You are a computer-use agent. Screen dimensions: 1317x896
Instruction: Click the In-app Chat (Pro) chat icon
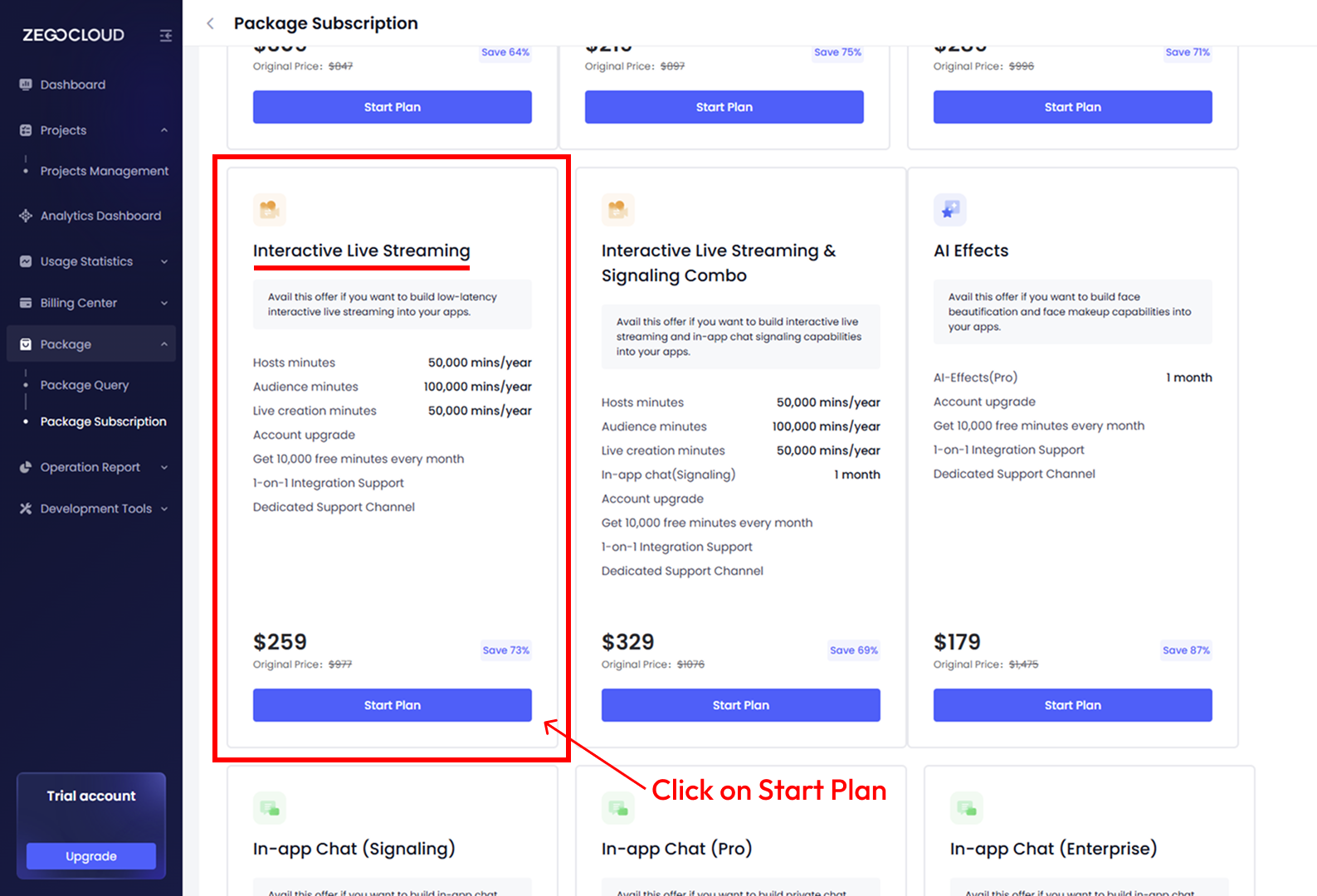coord(617,807)
